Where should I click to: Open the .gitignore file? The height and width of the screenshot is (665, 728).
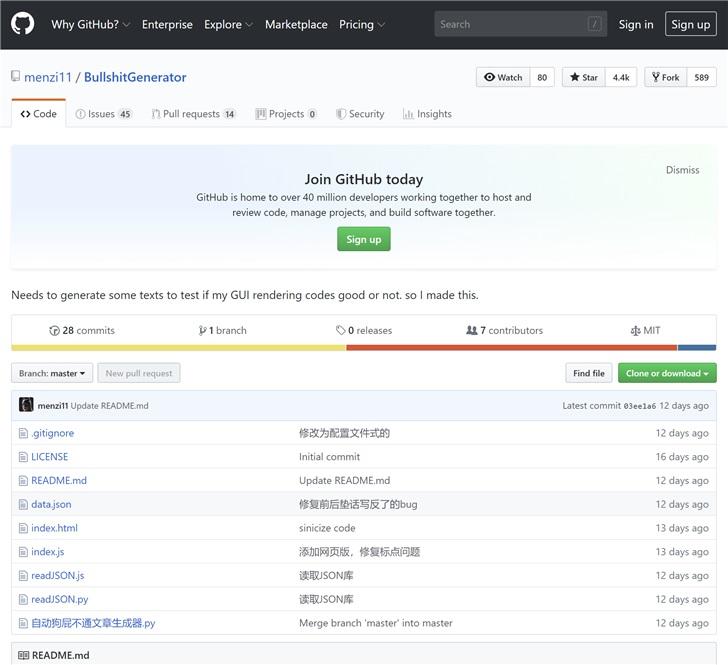52,433
